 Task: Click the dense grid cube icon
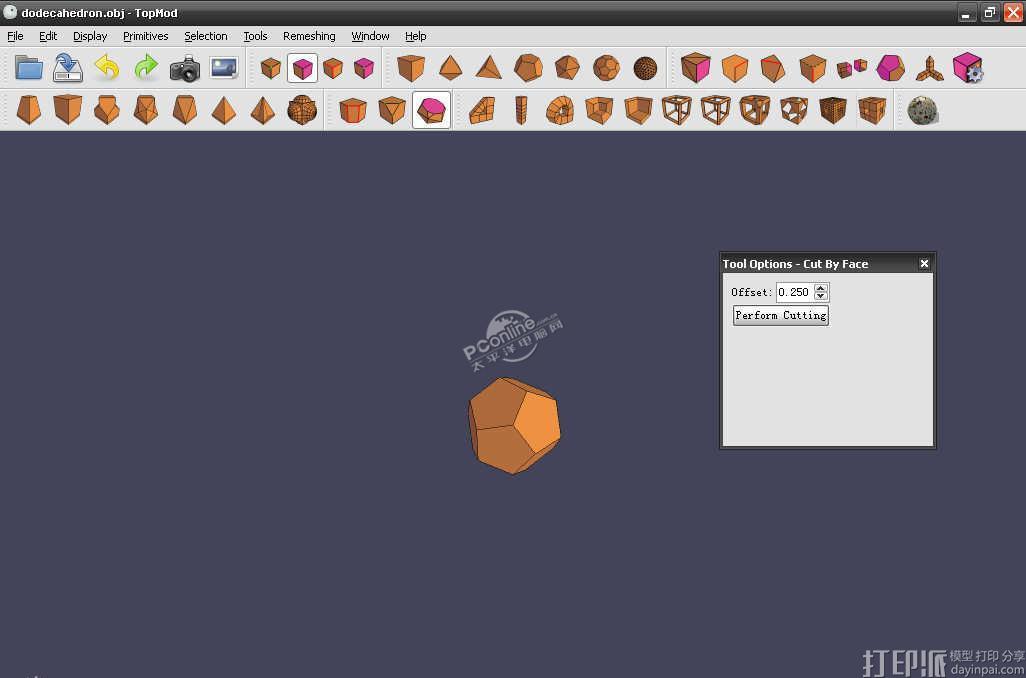833,110
